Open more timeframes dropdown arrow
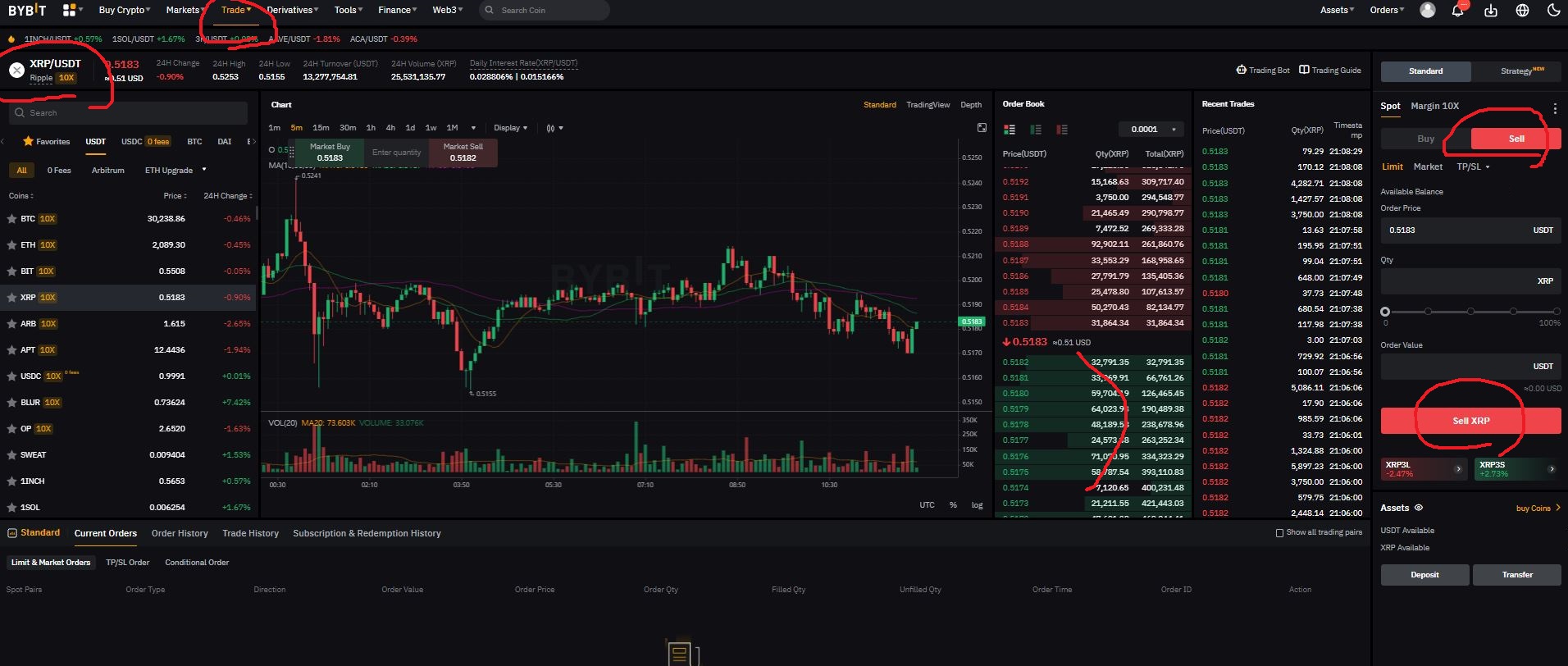 click(x=473, y=128)
